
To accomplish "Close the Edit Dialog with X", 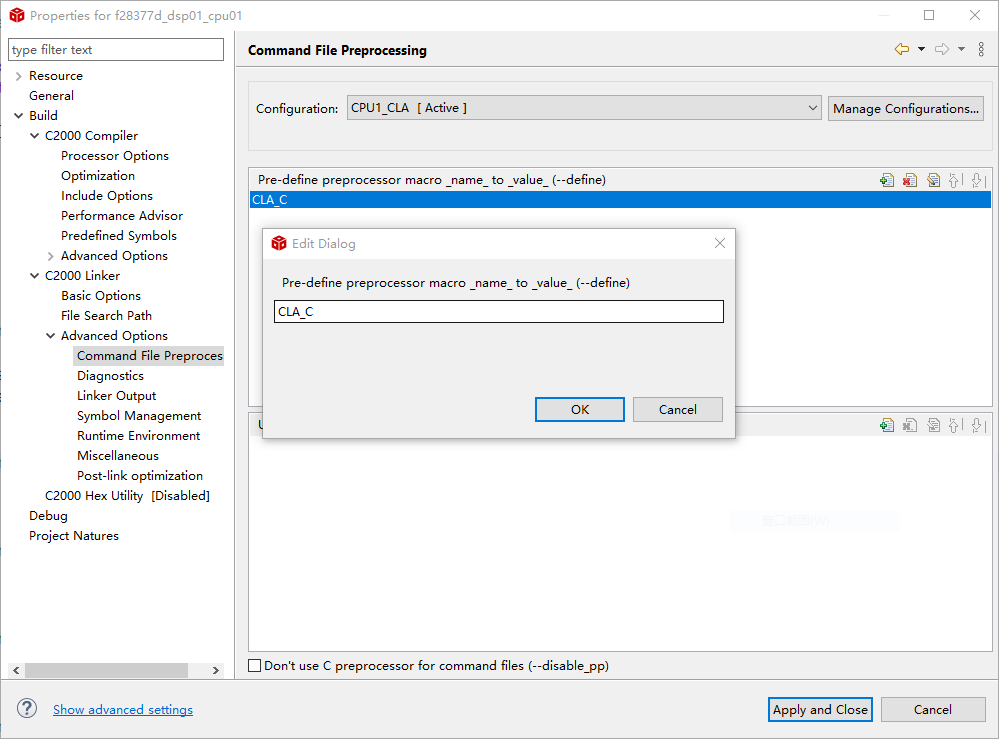I will click(x=720, y=243).
